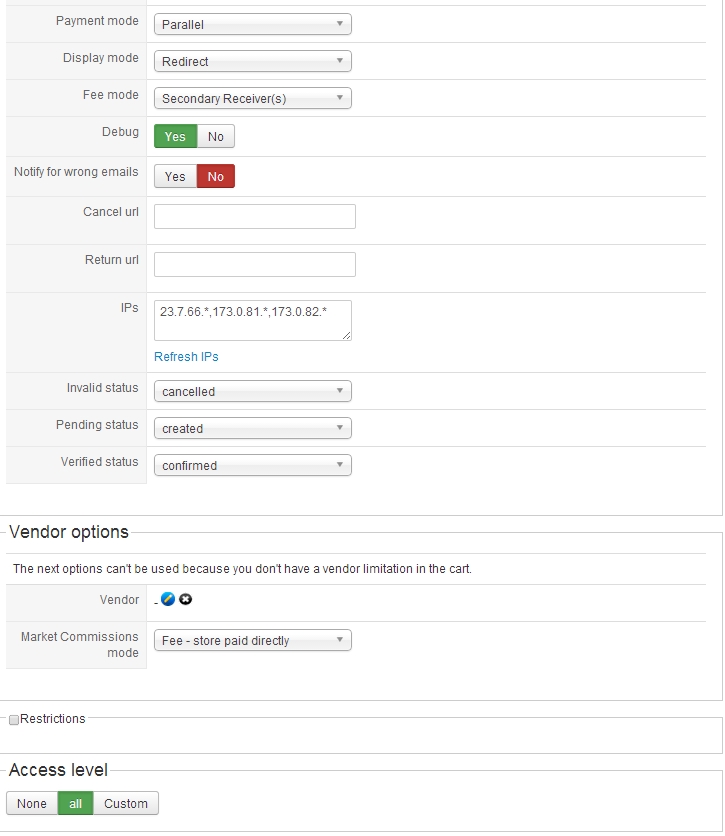Open the Verified status dropdown
The height and width of the screenshot is (836, 725).
[x=252, y=465]
